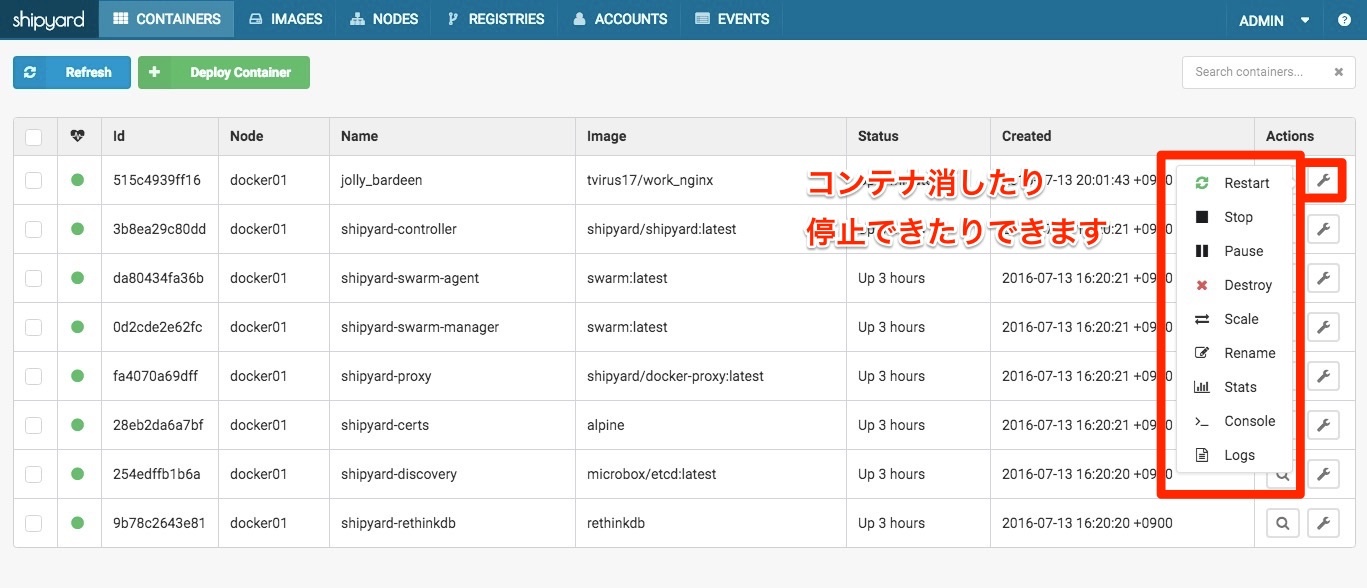Screen dimensions: 1367x588
Task: Click the wrench icon for shipyard-rethinkdb row
Action: click(1322, 523)
